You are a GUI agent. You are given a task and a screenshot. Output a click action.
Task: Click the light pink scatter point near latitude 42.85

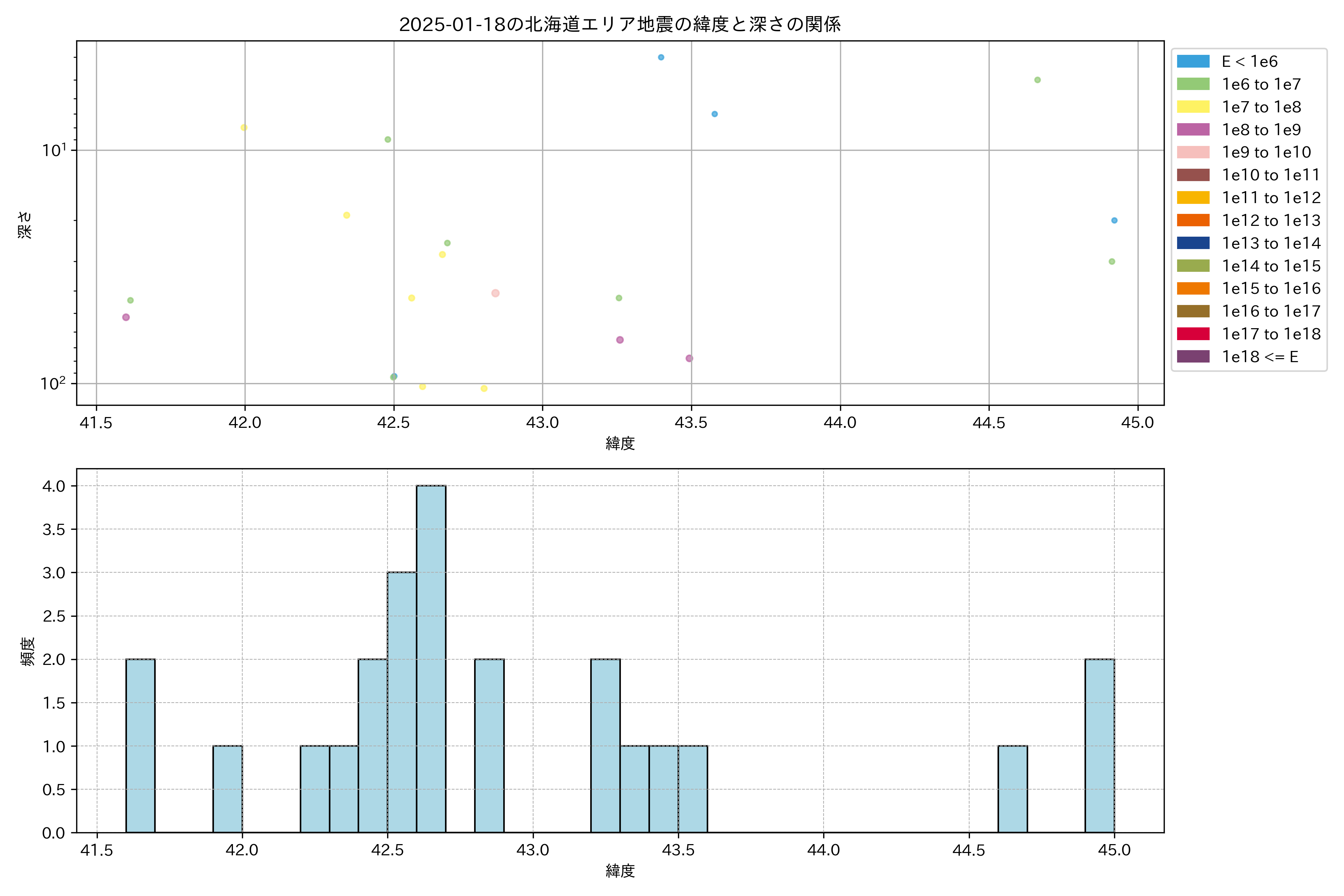tap(495, 293)
